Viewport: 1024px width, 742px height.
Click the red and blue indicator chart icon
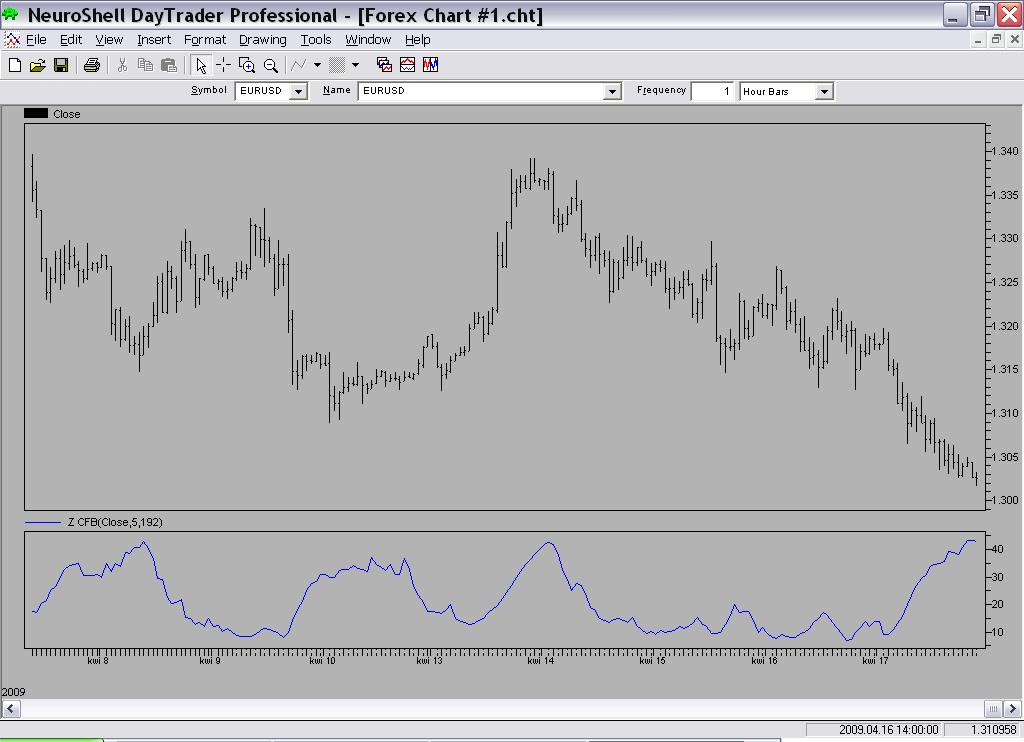pos(408,65)
